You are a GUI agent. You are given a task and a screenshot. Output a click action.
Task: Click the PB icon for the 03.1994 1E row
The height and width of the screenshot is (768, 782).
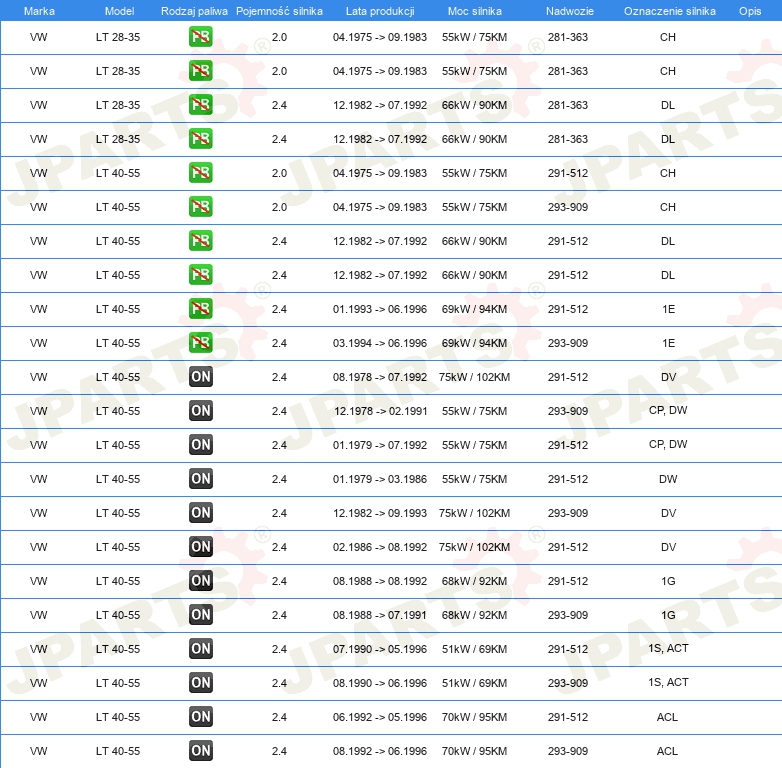(201, 343)
